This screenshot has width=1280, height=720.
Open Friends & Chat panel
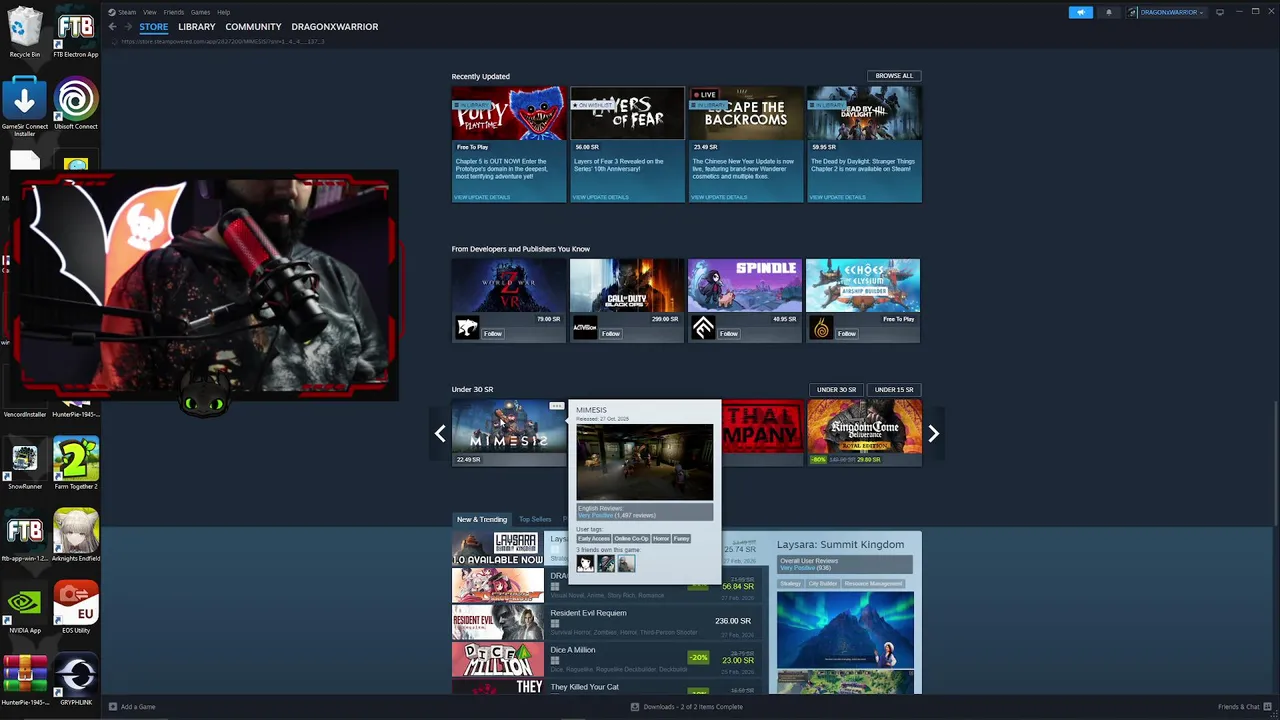click(1243, 707)
